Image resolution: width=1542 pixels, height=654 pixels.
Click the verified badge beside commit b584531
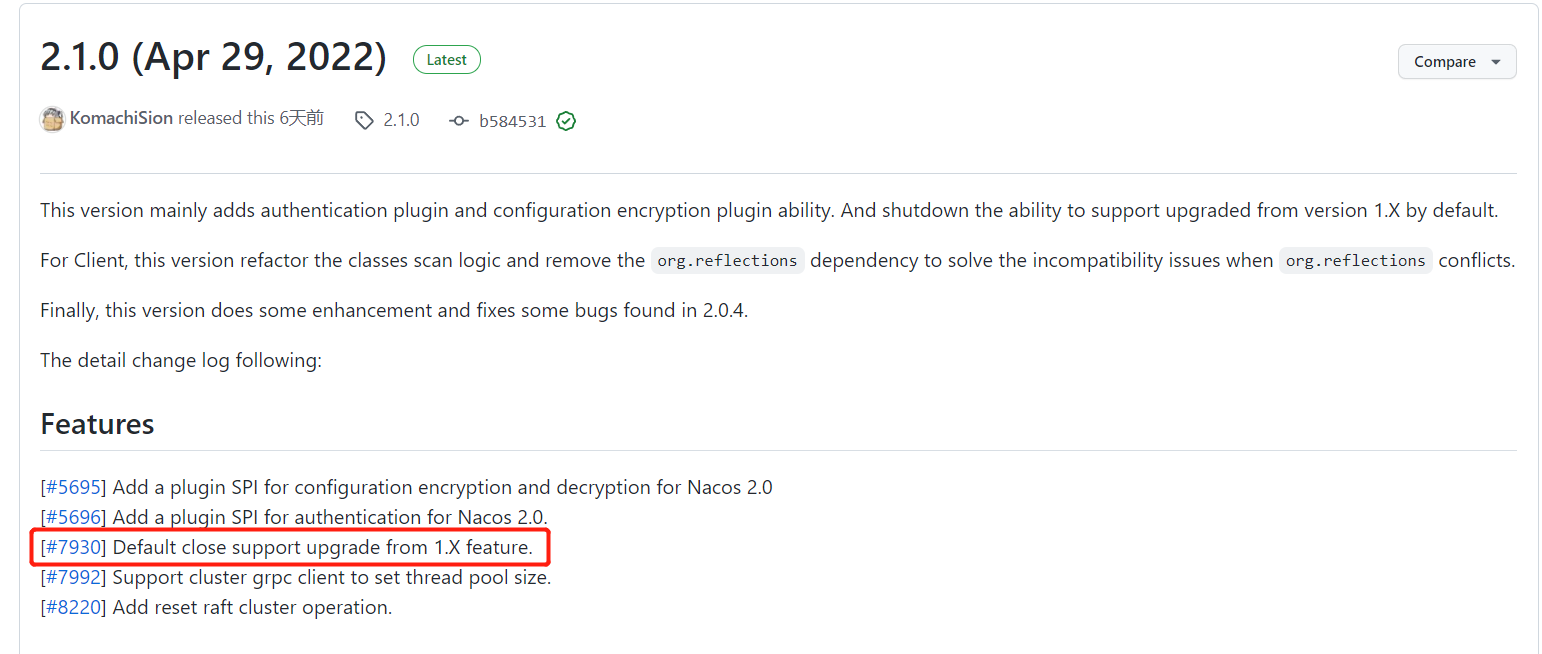coord(566,120)
